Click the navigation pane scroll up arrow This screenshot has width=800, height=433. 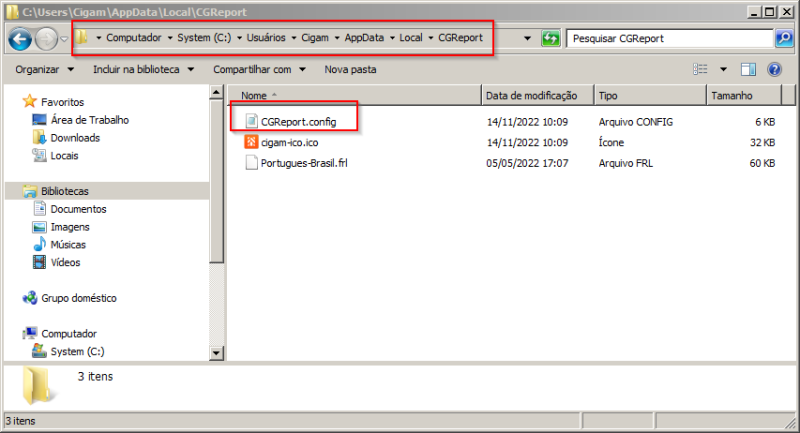tap(216, 92)
